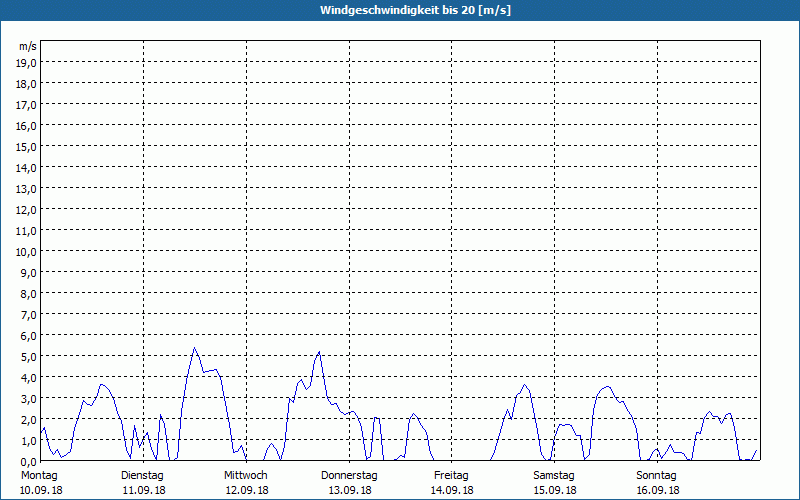Select the 17,0 y-axis value
This screenshot has width=800, height=500.
tap(26, 105)
